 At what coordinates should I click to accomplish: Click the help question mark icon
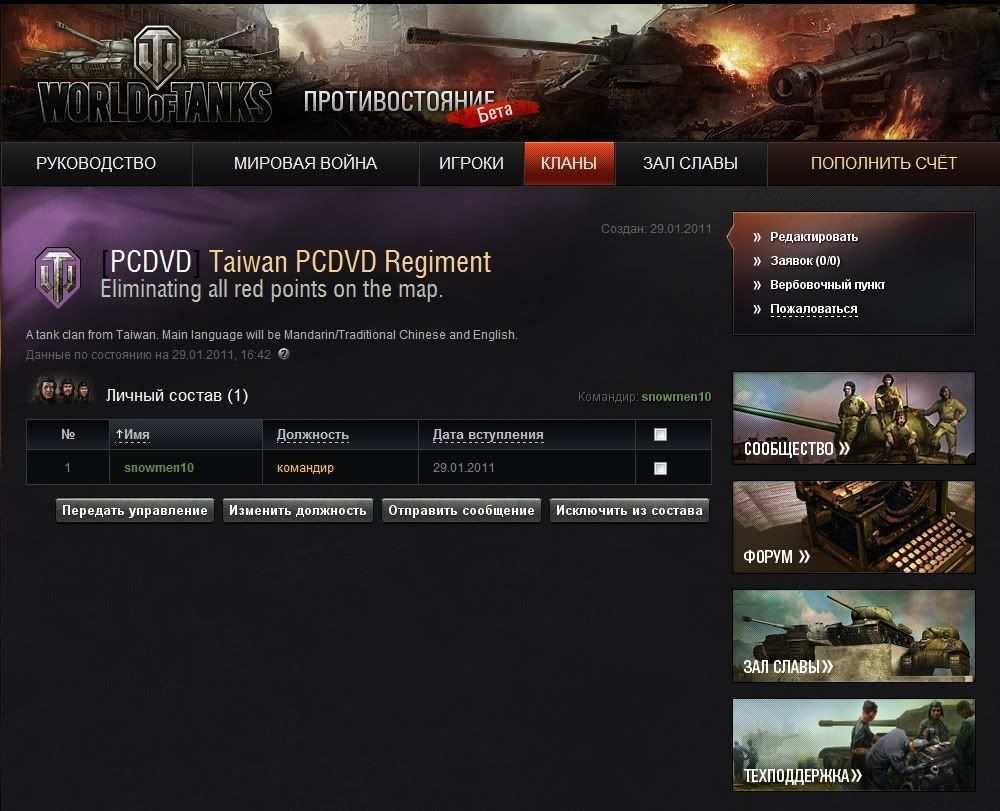284,354
